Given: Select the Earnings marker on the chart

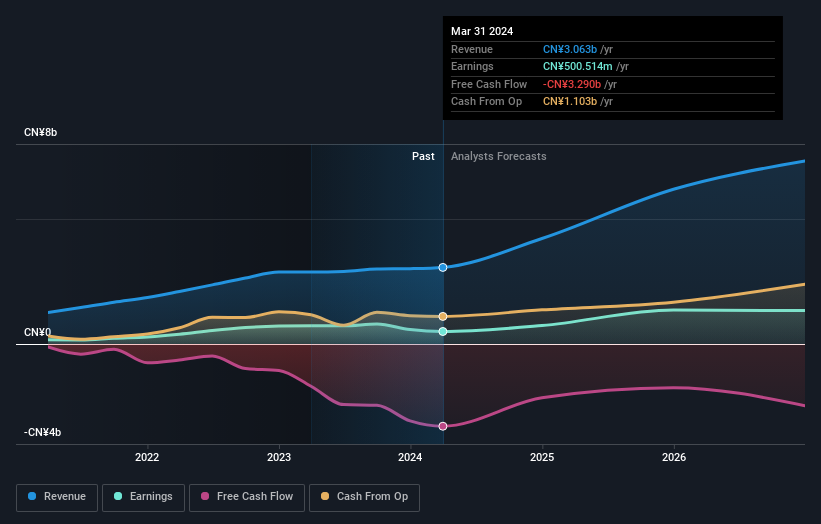Looking at the screenshot, I should (443, 331).
